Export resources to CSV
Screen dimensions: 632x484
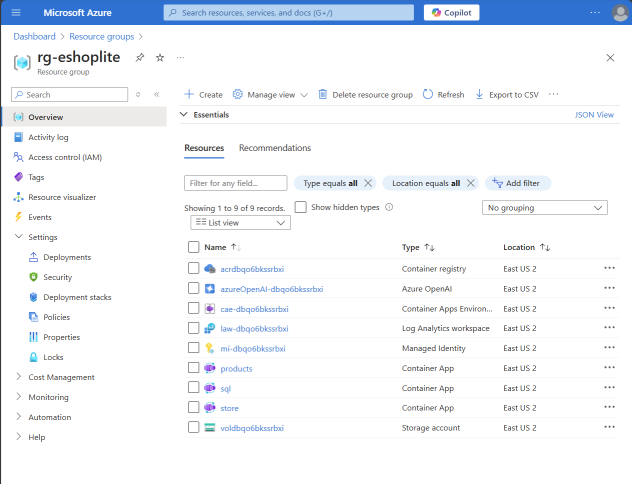[507, 94]
